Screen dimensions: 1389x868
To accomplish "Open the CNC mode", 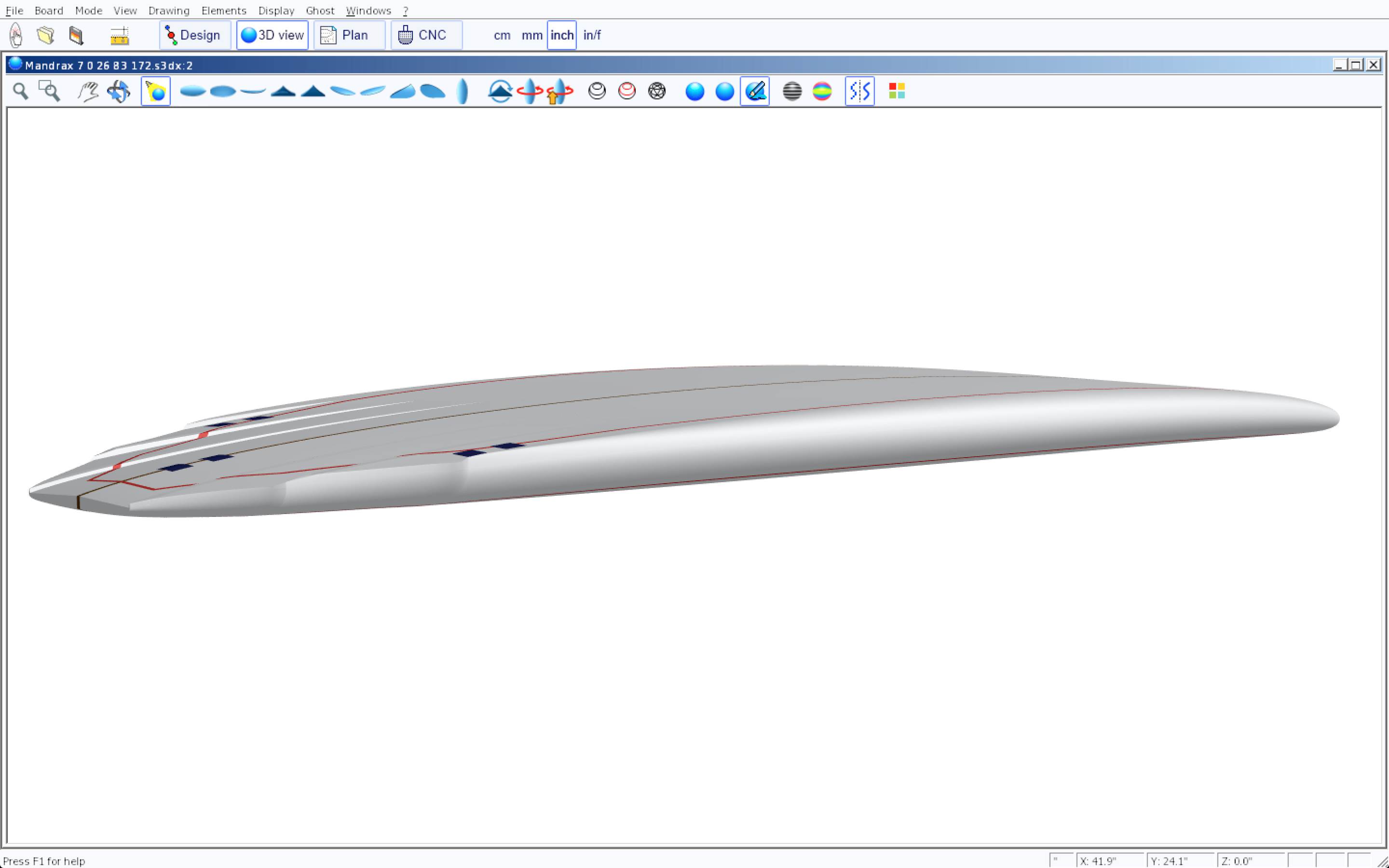I will click(x=426, y=36).
